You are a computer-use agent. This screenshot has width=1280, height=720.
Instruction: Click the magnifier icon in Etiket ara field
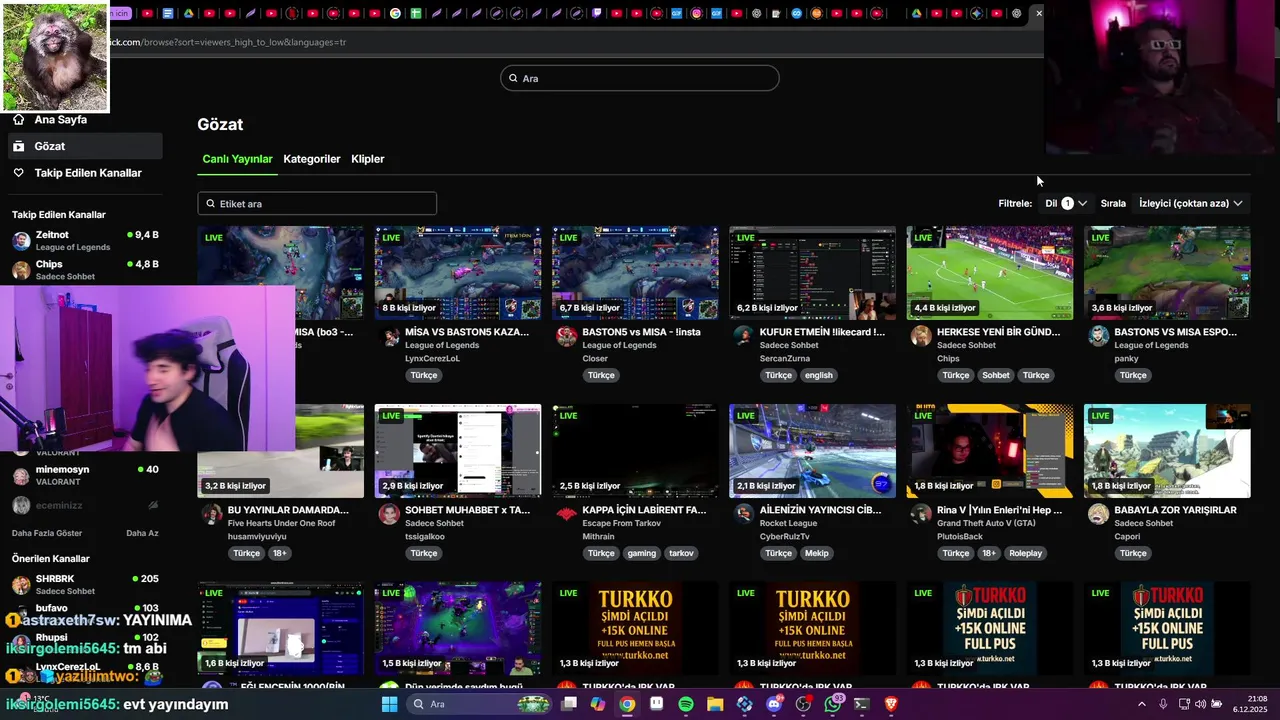tap(210, 204)
